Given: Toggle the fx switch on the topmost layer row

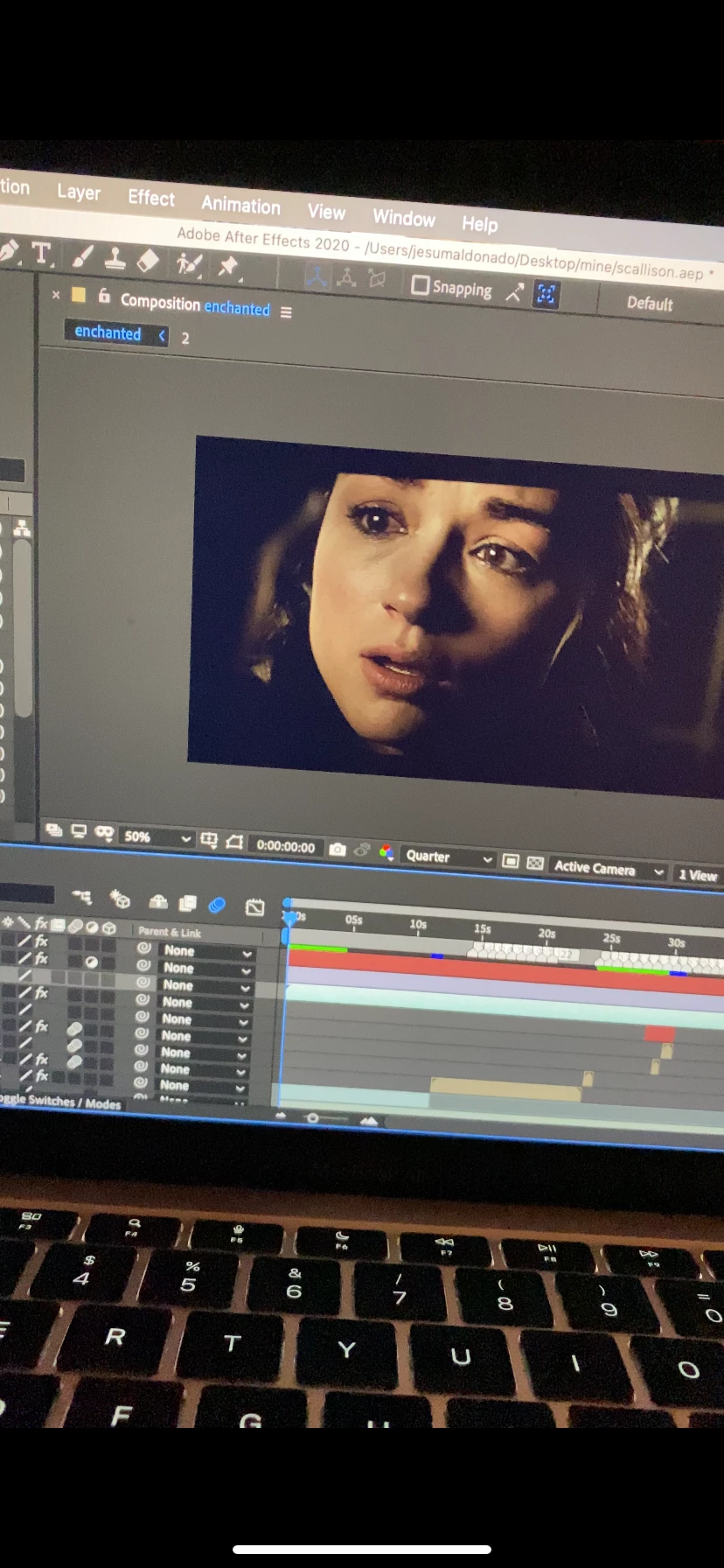Looking at the screenshot, I should pyautogui.click(x=41, y=941).
